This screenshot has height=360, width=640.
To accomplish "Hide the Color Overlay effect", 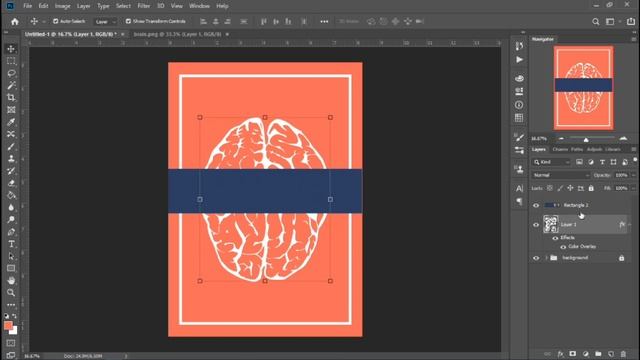I will pos(563,247).
